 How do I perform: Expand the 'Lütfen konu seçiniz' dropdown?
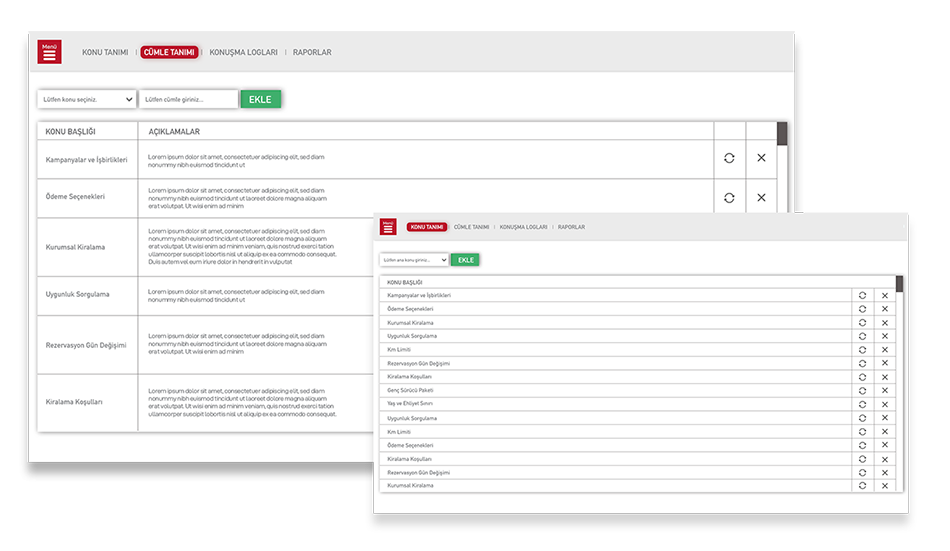tap(87, 99)
